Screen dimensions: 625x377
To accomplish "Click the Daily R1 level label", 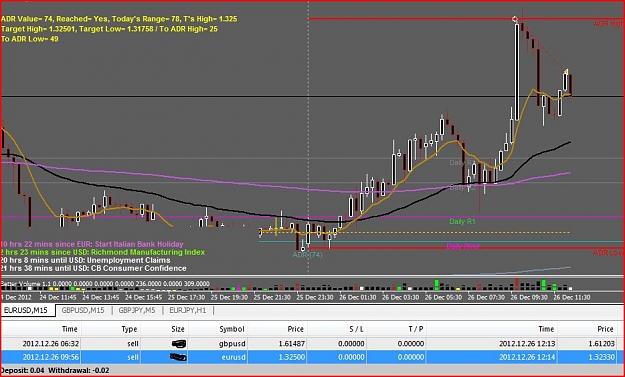I will click(x=462, y=222).
